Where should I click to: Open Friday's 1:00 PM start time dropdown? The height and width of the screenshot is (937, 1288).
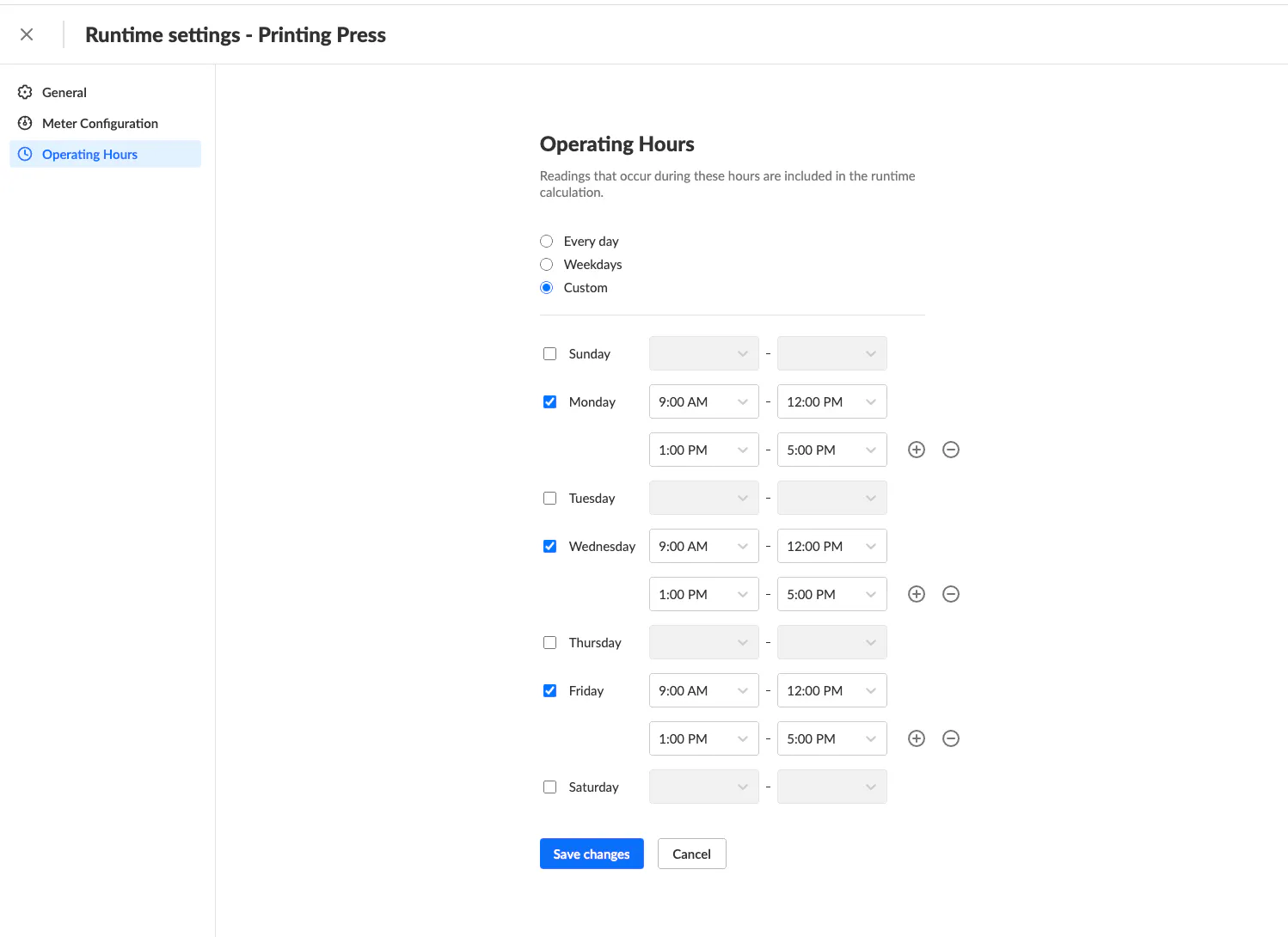pos(703,738)
